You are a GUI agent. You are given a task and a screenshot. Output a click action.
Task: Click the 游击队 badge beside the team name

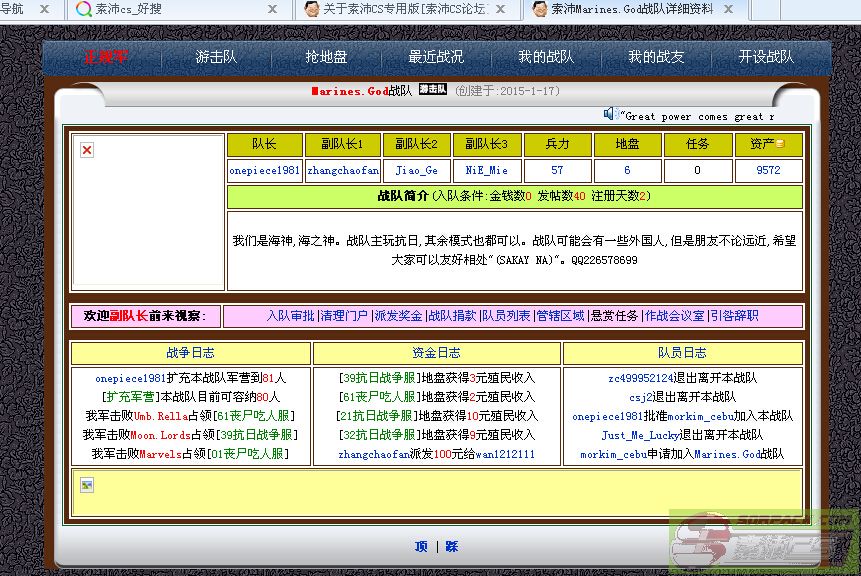tap(432, 90)
